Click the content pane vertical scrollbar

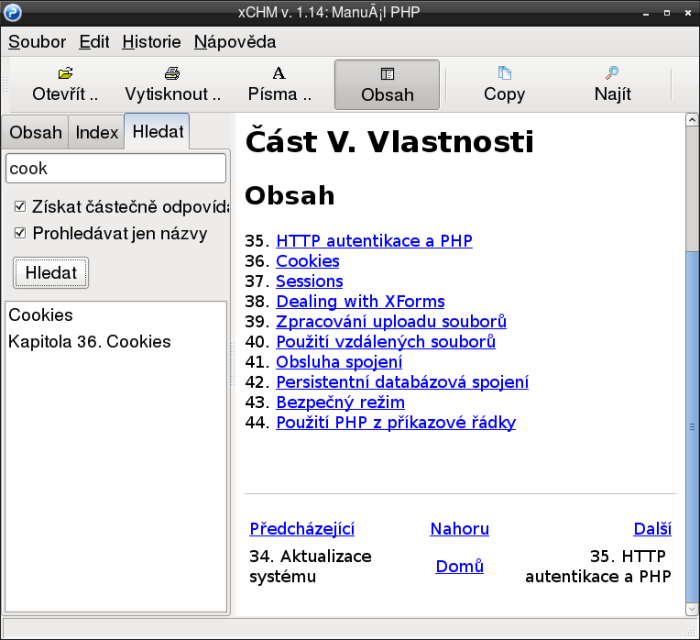click(691, 400)
